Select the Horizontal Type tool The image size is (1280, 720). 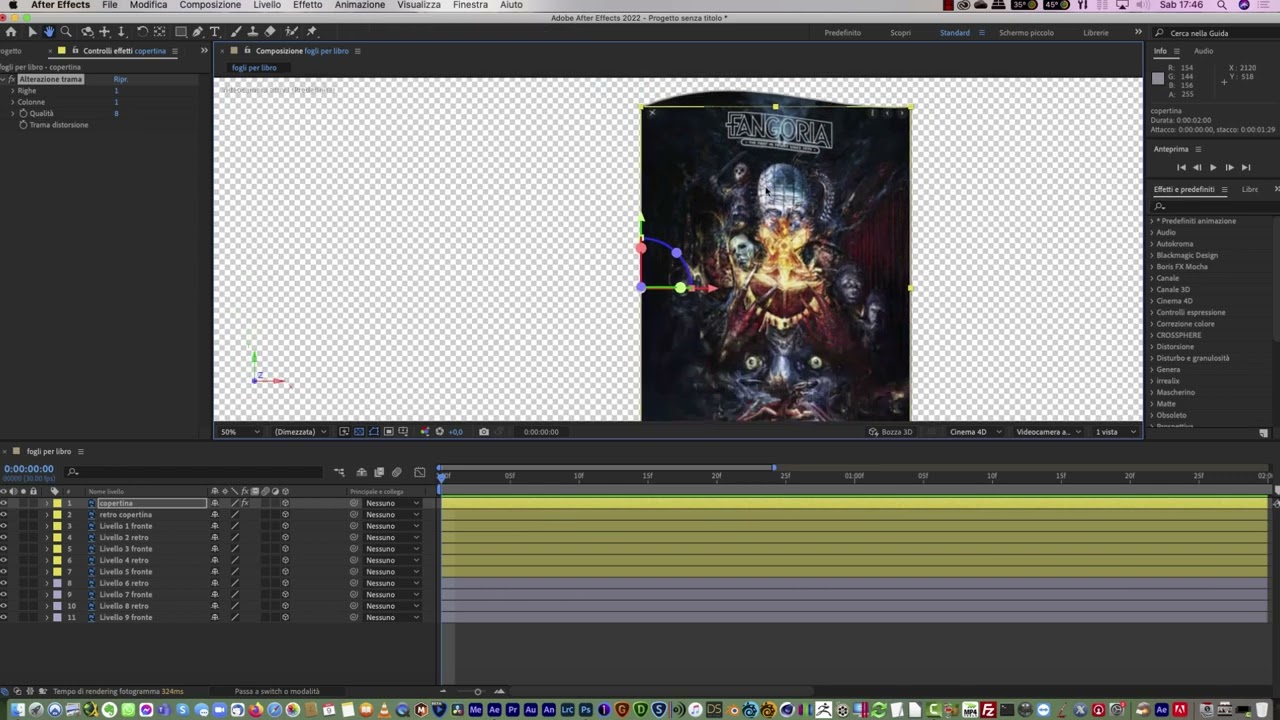(214, 32)
